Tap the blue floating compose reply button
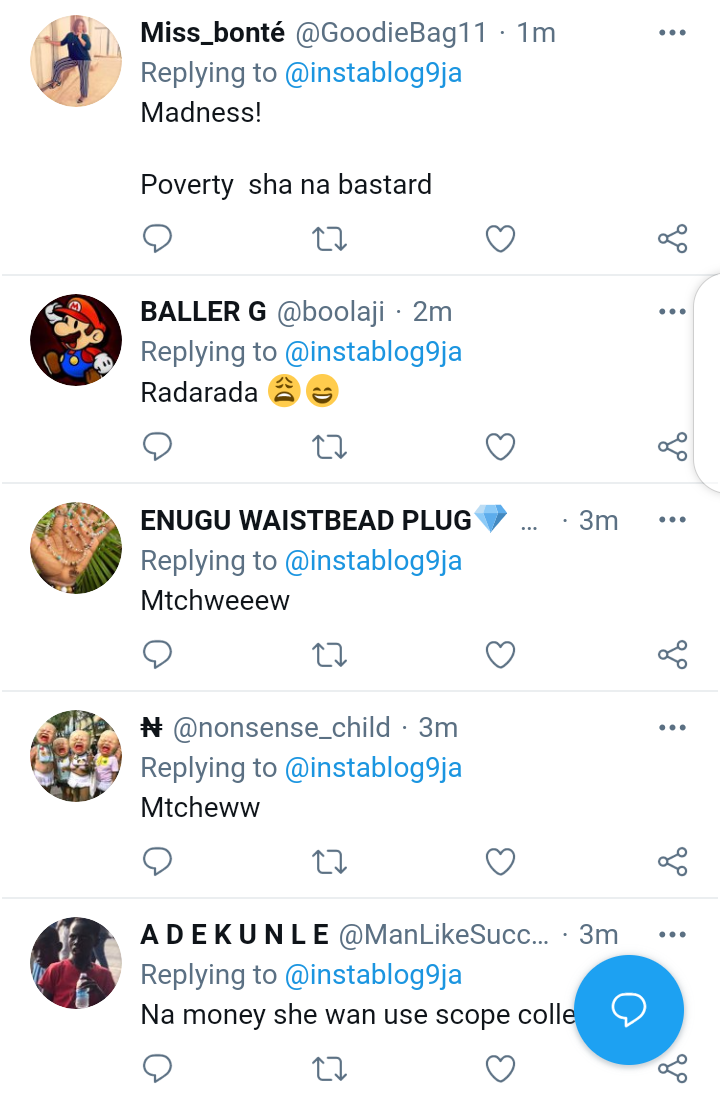 (x=629, y=1009)
